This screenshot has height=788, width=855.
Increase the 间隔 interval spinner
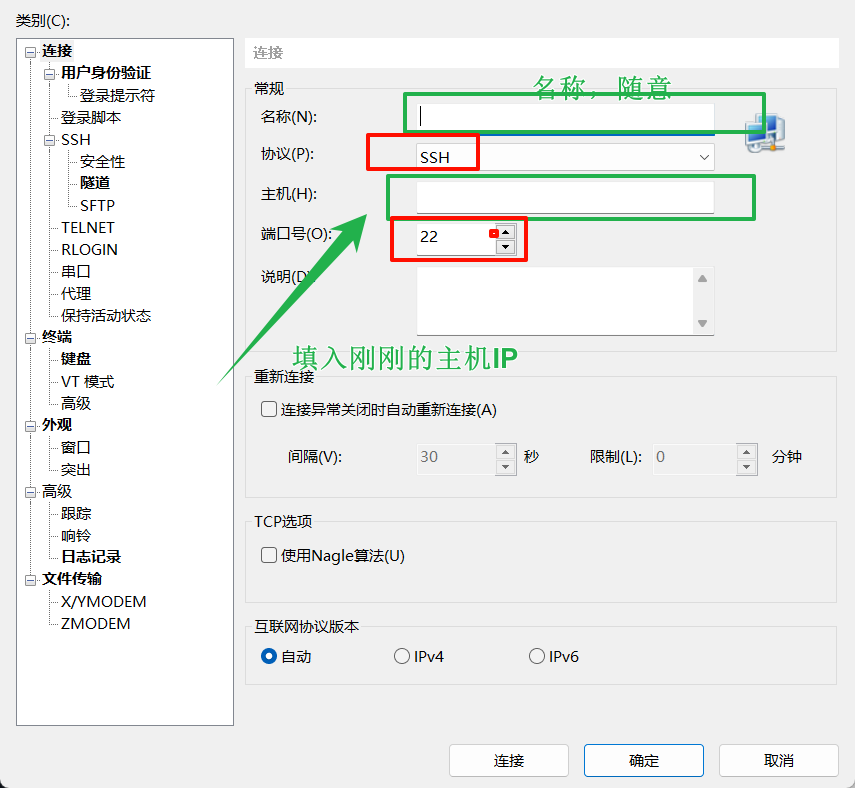(x=505, y=452)
